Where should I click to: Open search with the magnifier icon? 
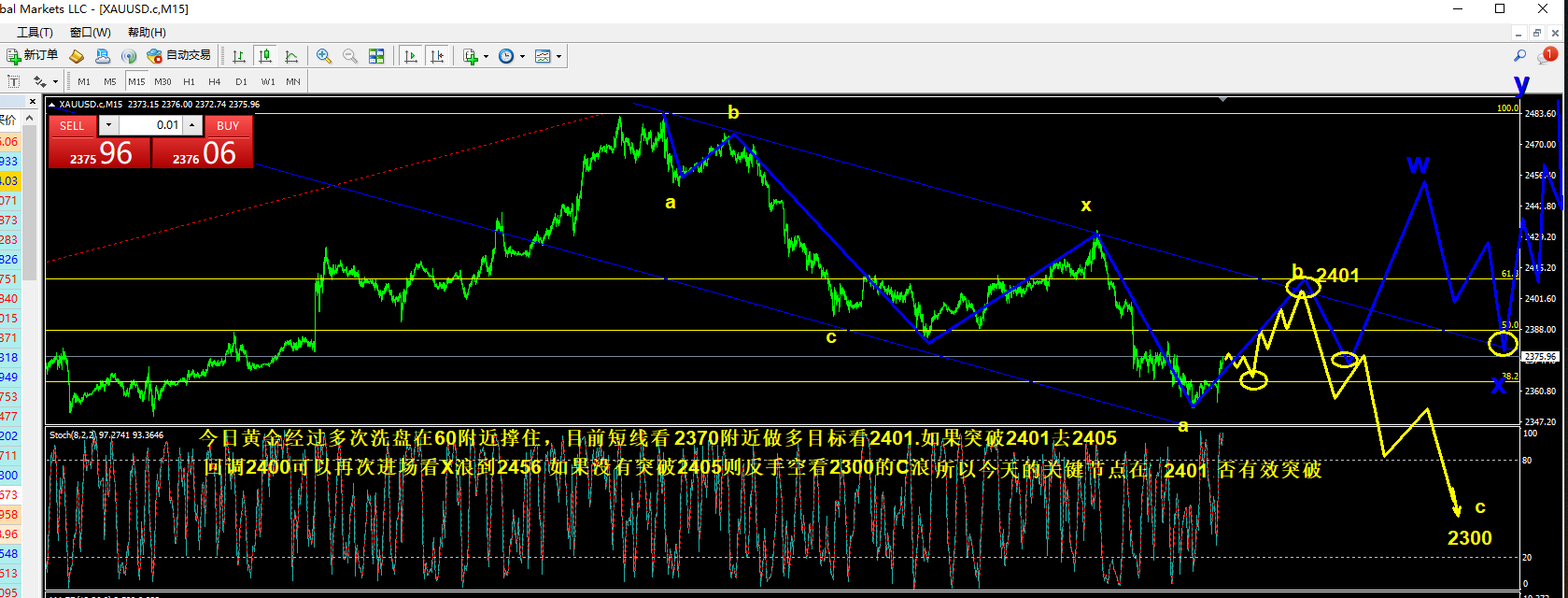pyautogui.click(x=1520, y=56)
